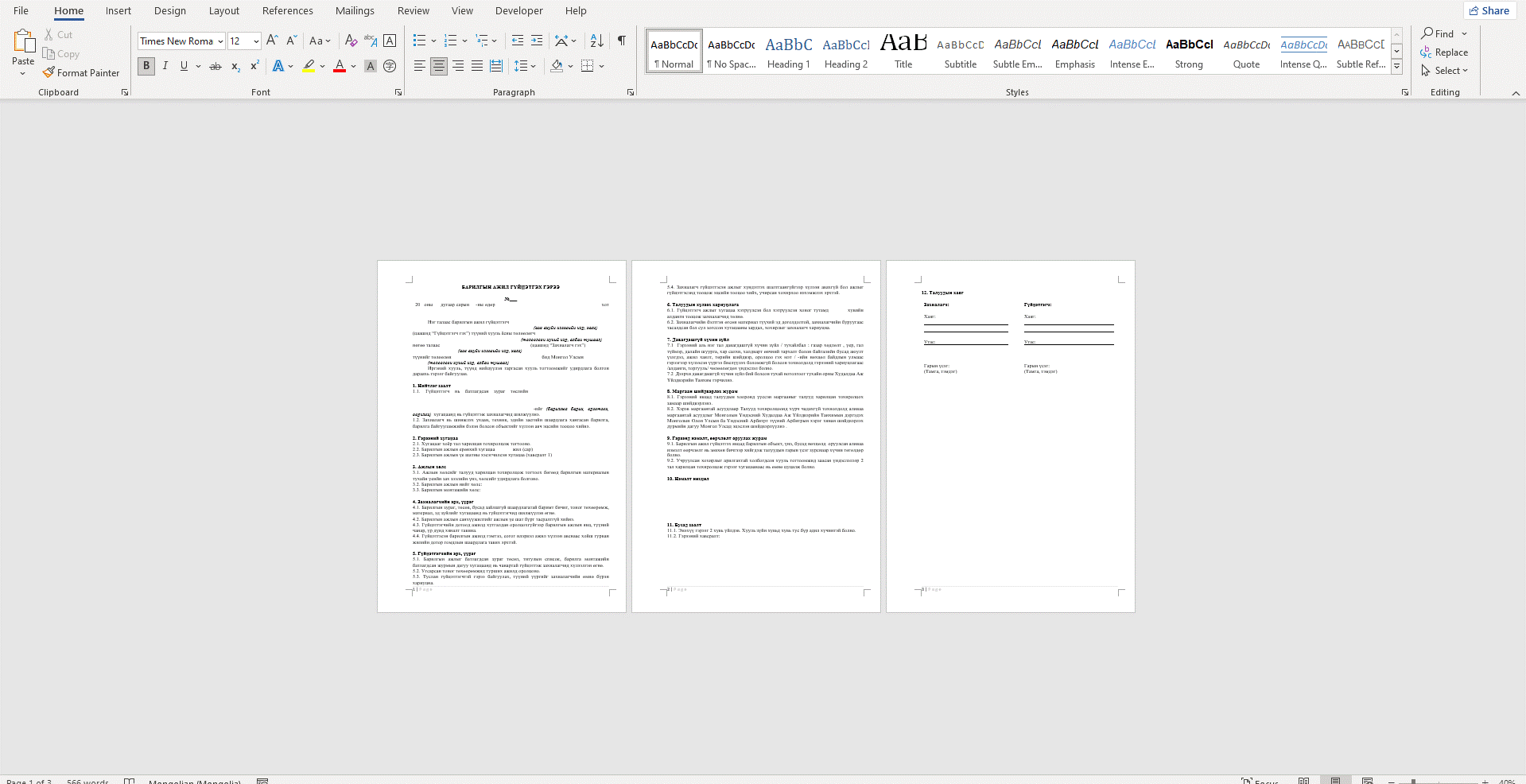1526x784 pixels.
Task: Click the Paste clipboard icon
Action: tap(23, 41)
